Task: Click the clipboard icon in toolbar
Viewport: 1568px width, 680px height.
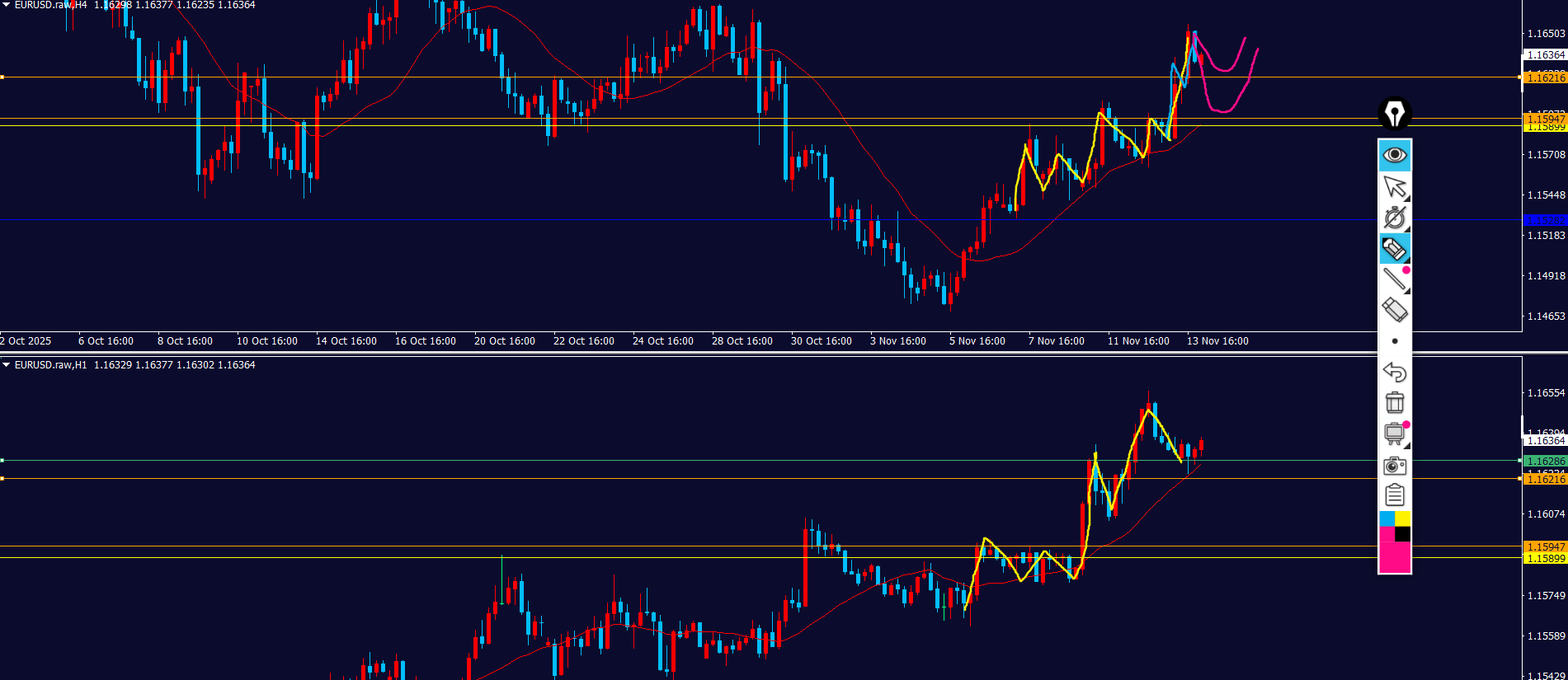Action: (1395, 495)
